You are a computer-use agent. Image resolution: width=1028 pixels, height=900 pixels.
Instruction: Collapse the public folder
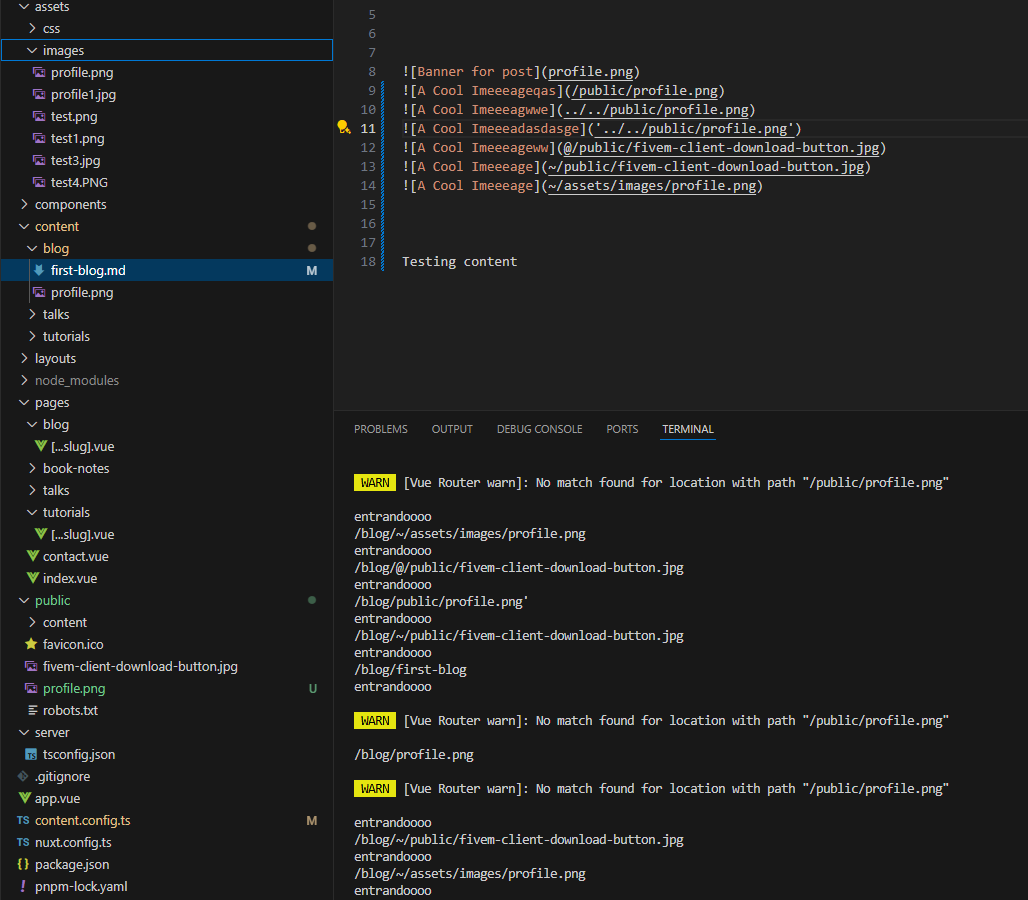click(x=24, y=600)
